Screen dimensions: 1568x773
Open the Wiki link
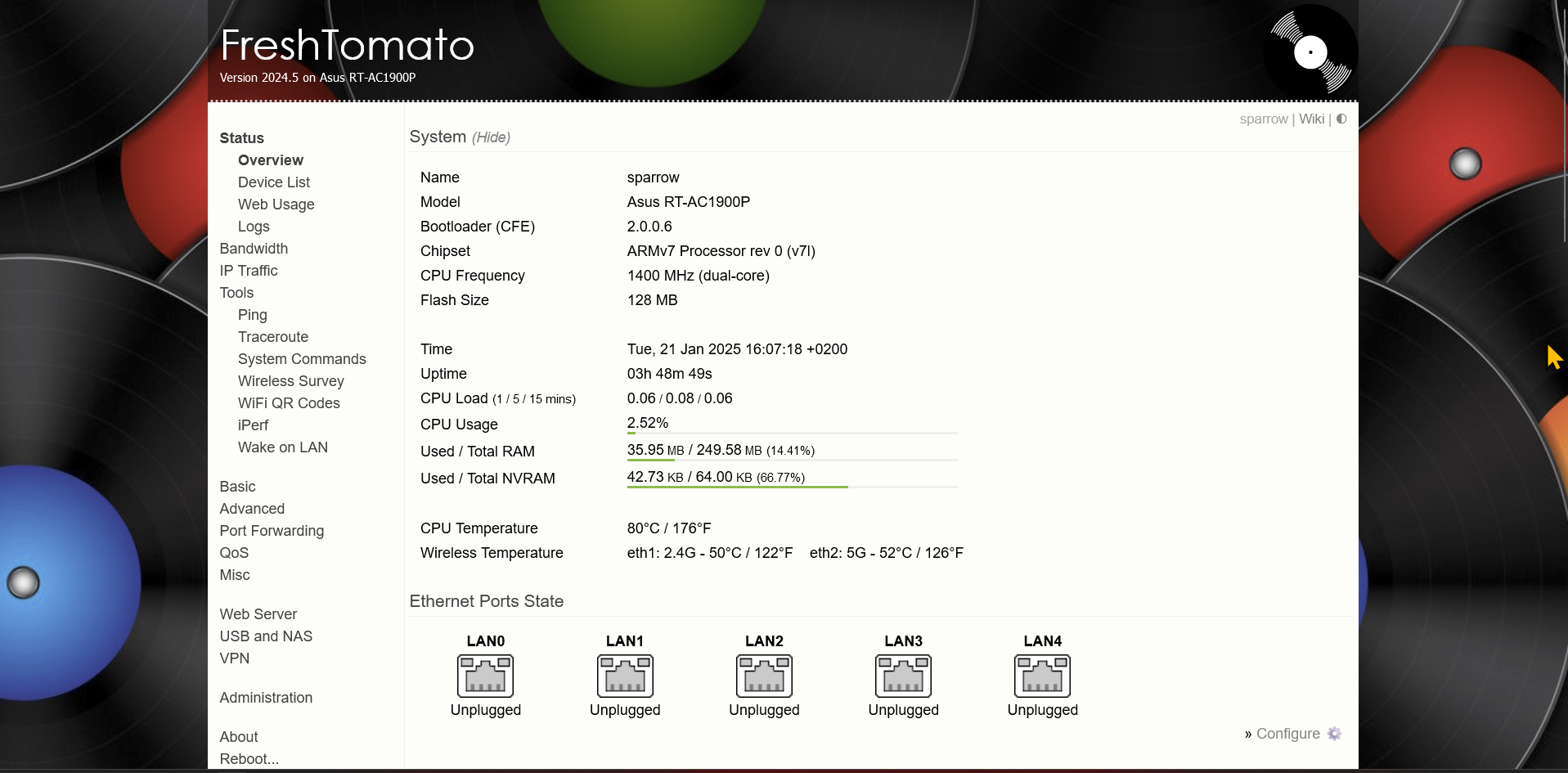(x=1311, y=119)
